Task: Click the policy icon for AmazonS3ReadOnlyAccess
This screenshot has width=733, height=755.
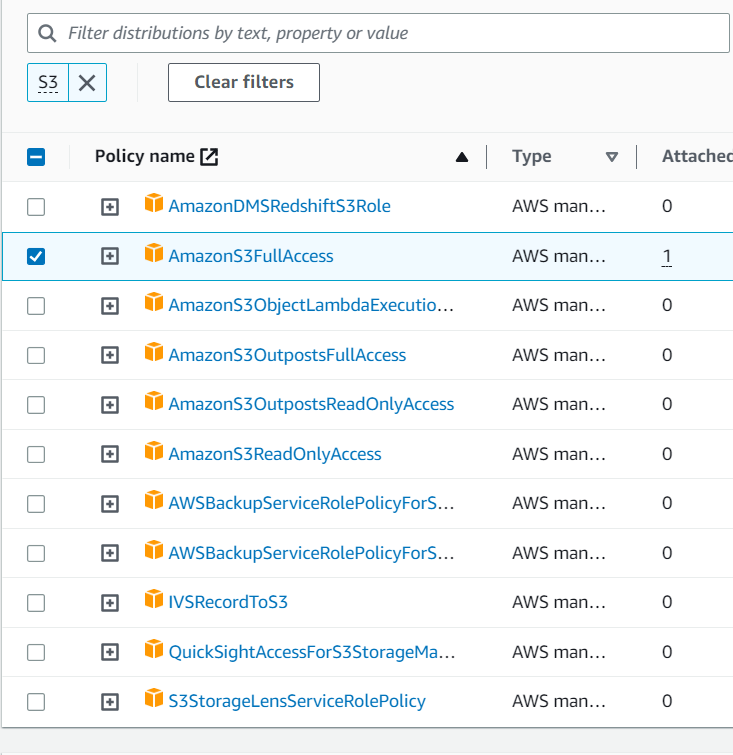Action: [x=154, y=451]
